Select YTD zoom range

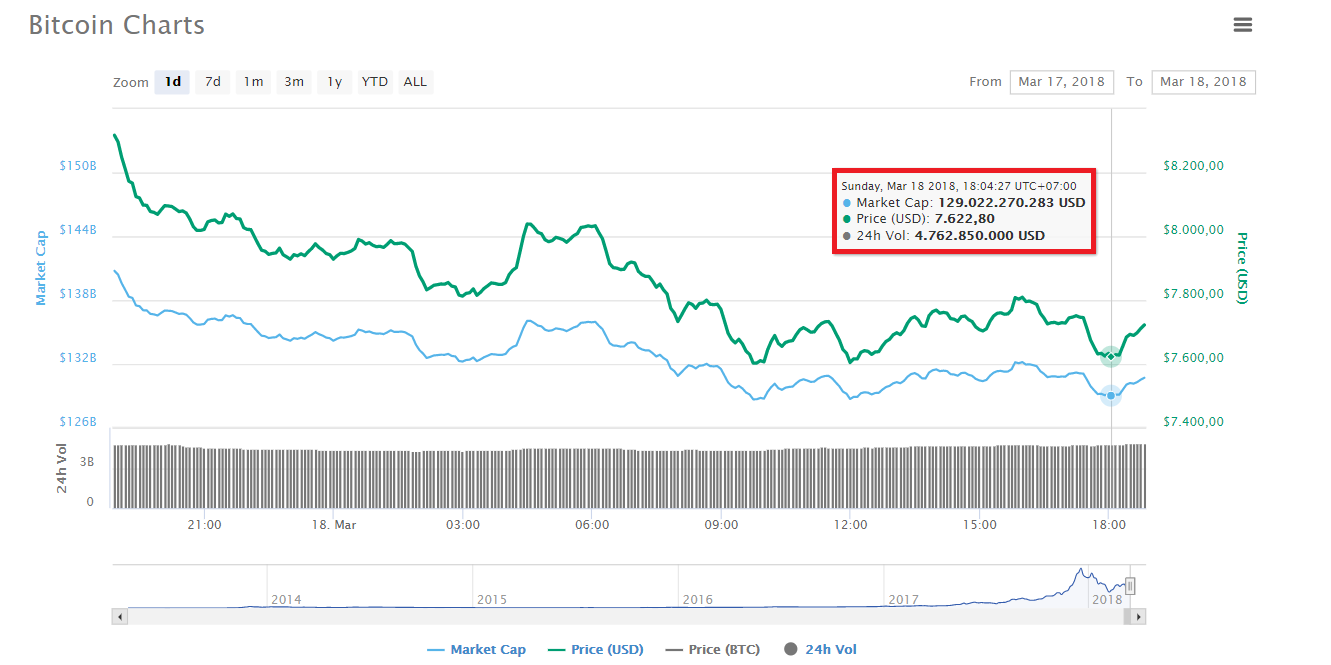375,82
